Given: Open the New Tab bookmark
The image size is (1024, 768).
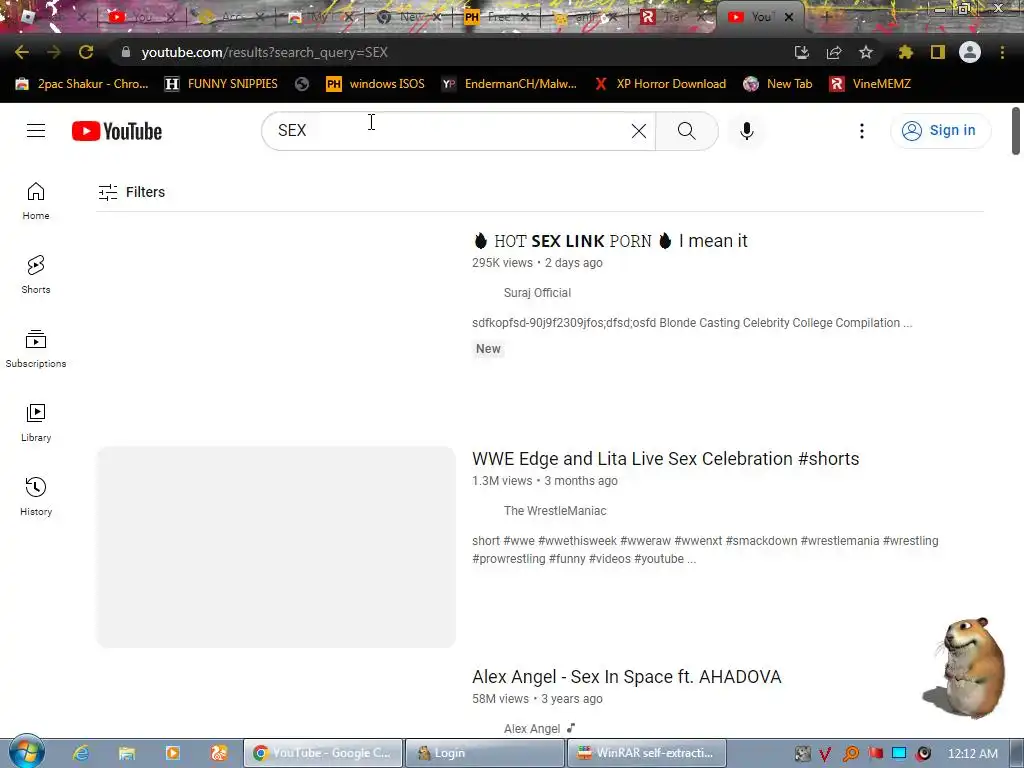Looking at the screenshot, I should (x=778, y=84).
